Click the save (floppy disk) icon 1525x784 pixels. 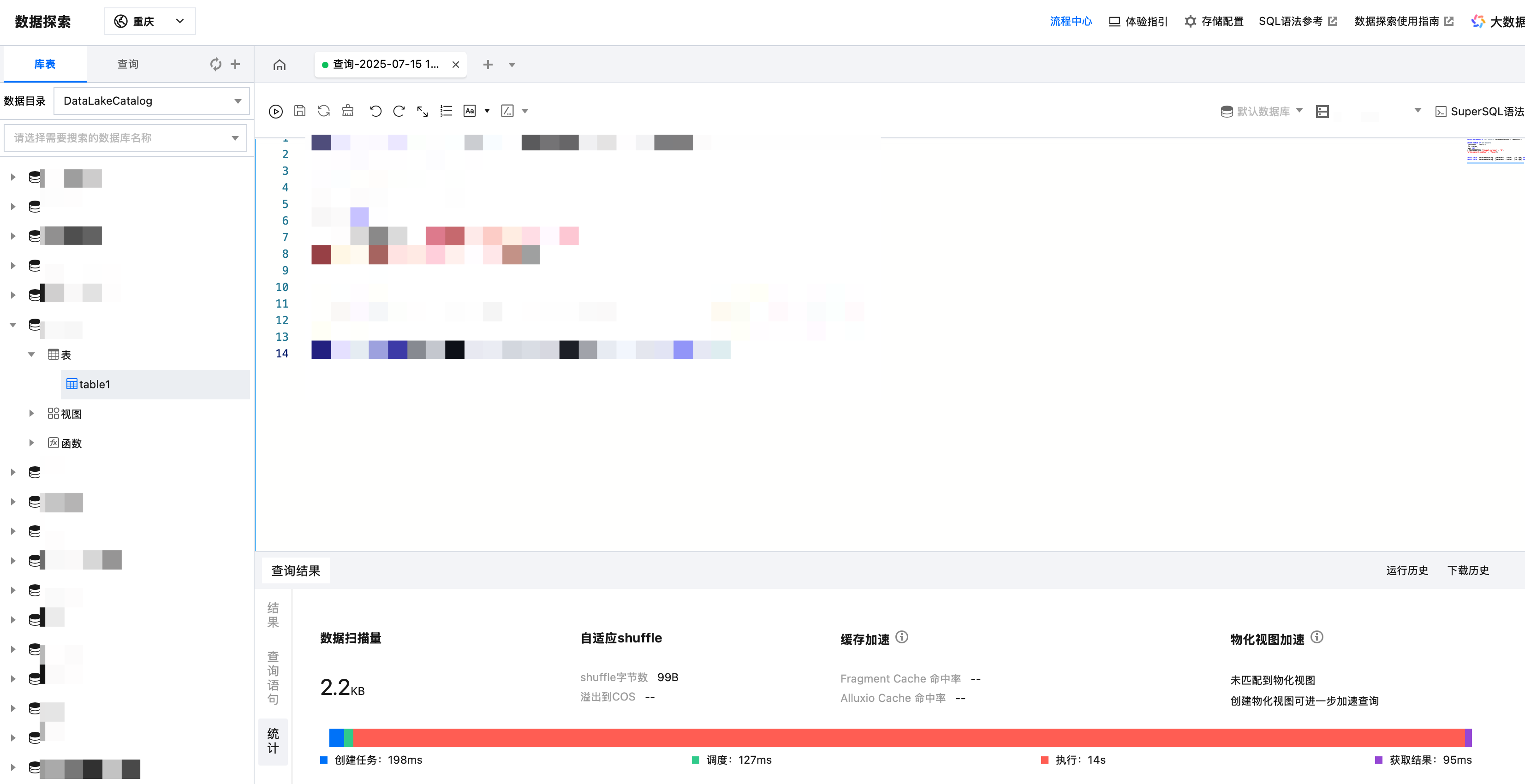[x=299, y=111]
